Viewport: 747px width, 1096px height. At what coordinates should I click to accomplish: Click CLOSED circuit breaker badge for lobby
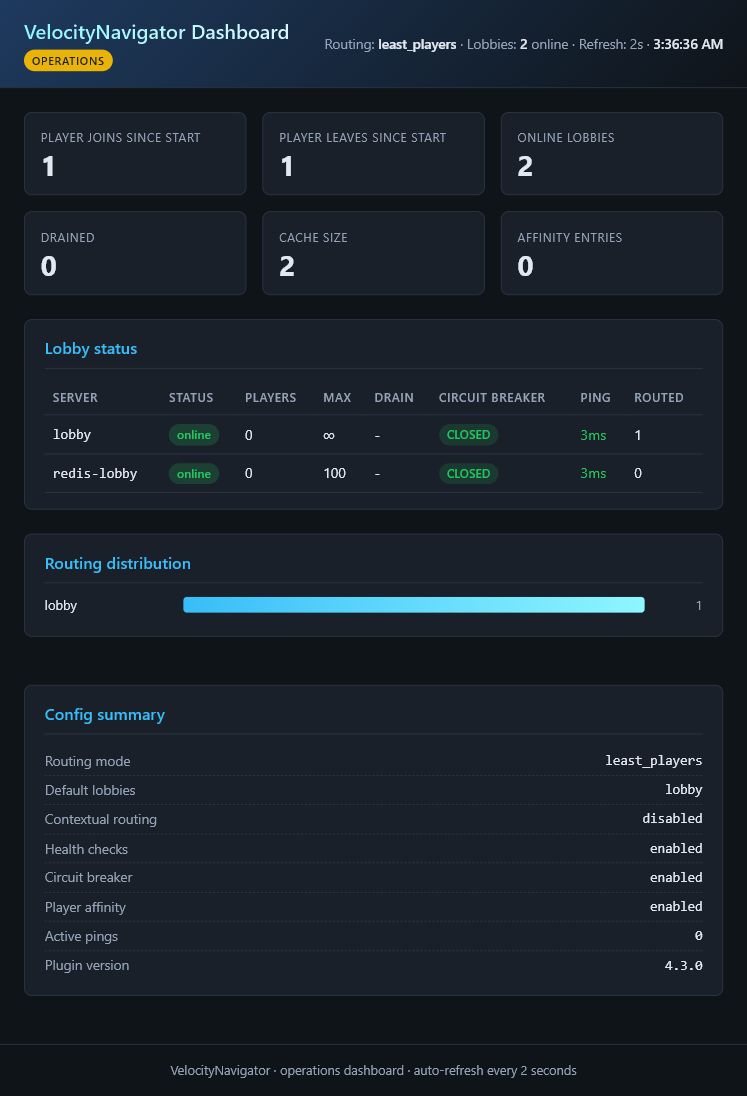pos(468,435)
